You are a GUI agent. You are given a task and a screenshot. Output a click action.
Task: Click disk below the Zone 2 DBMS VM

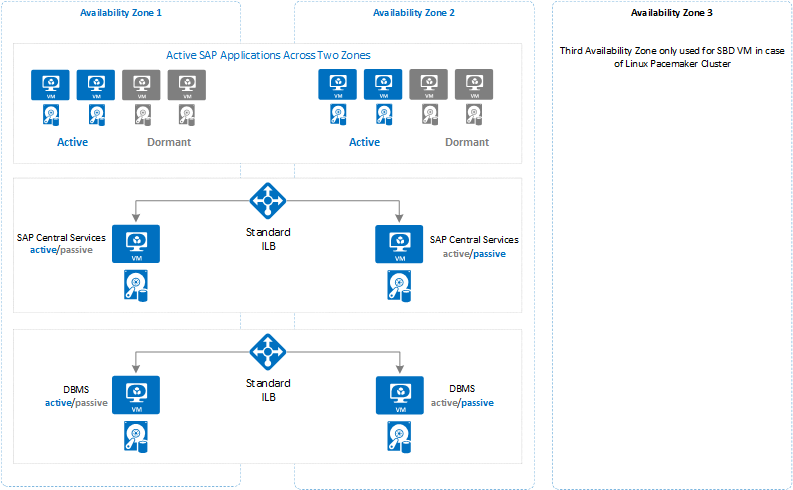coord(399,437)
